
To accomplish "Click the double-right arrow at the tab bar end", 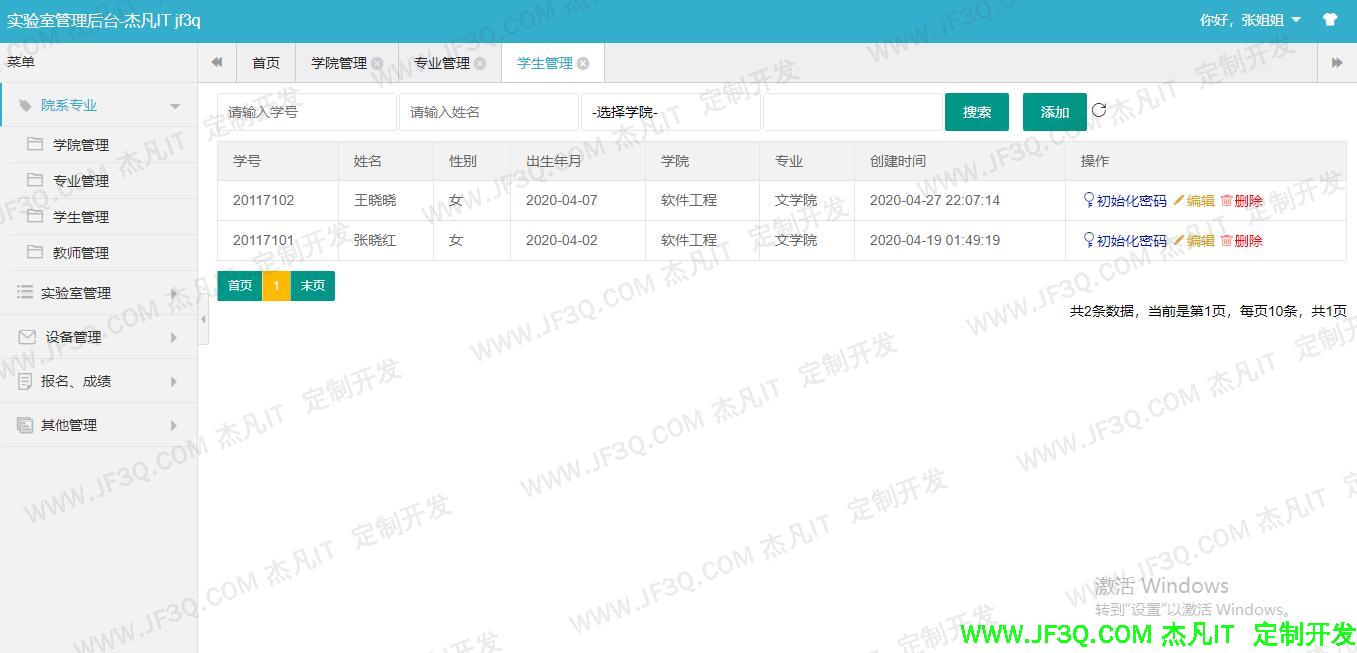I will coord(1338,62).
